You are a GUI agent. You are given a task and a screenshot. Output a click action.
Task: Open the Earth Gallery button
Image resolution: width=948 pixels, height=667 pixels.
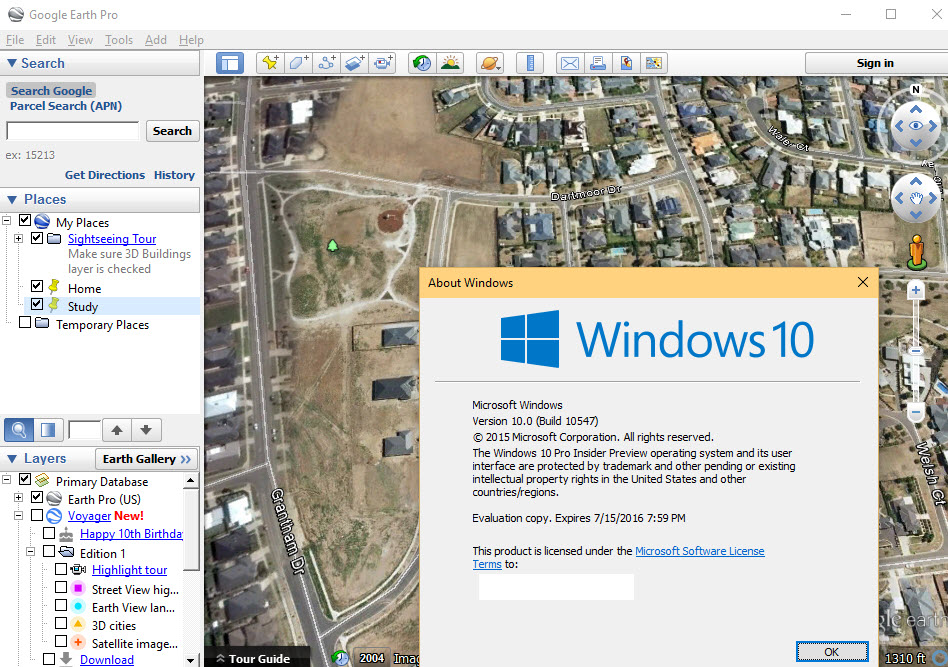(147, 459)
